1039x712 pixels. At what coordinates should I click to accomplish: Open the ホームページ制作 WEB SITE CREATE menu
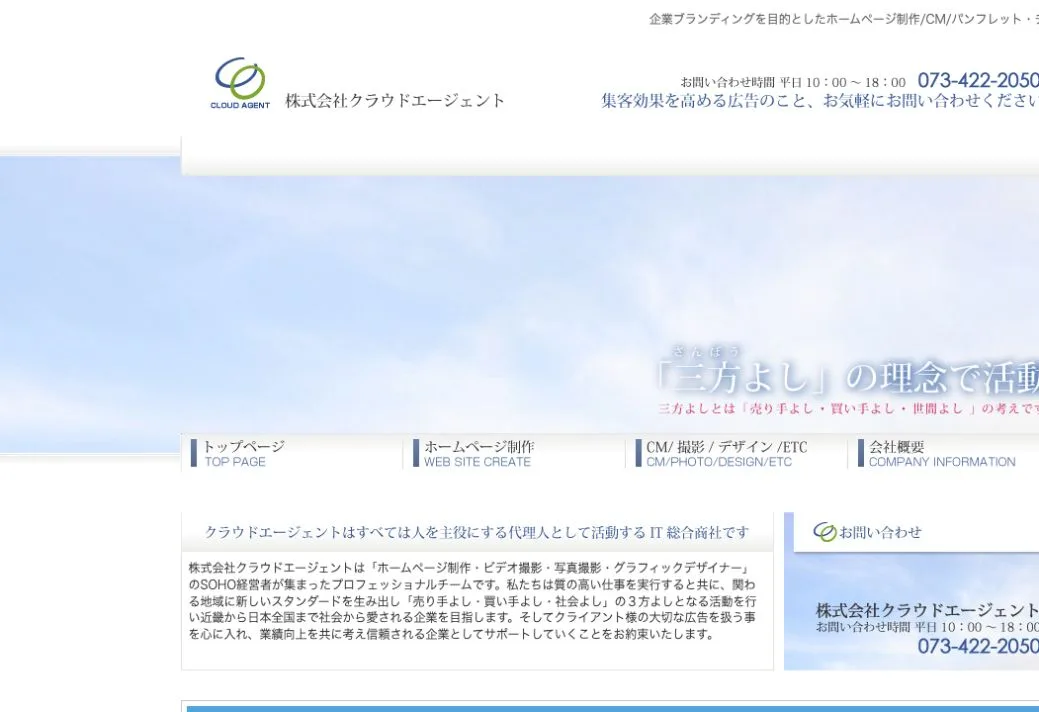[x=514, y=453]
